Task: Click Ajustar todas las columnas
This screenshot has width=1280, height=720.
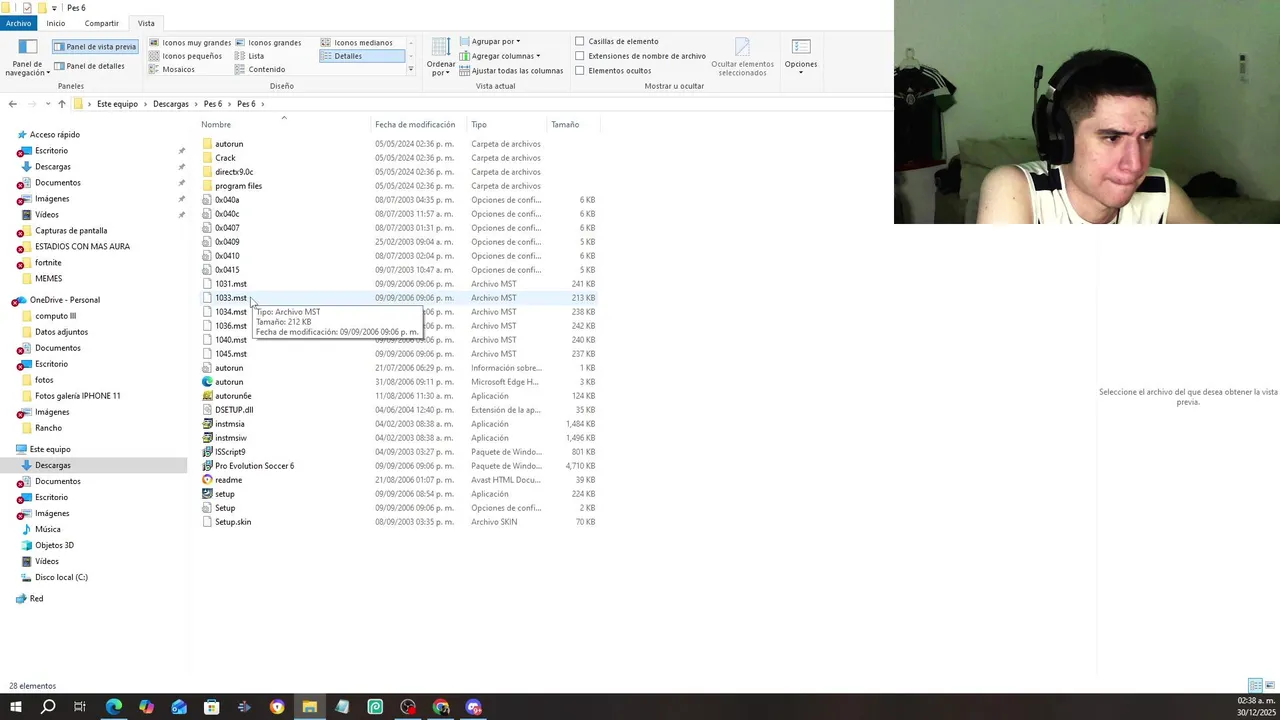Action: coord(511,71)
